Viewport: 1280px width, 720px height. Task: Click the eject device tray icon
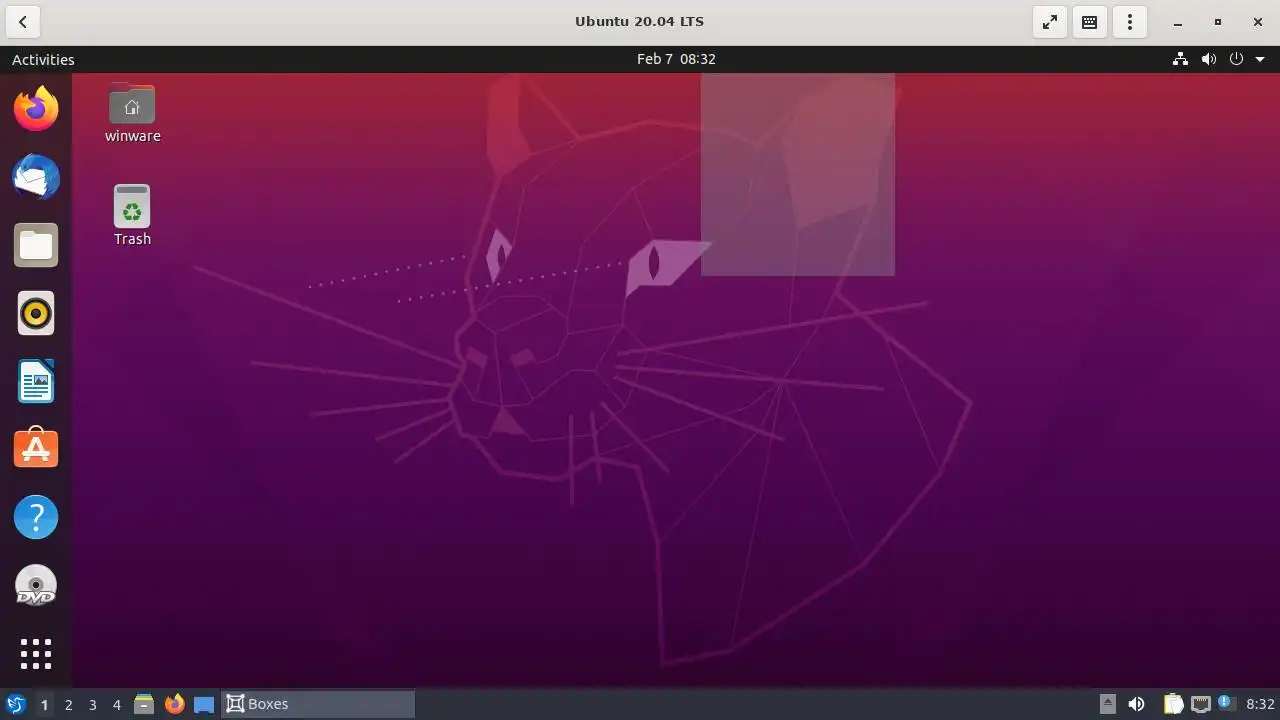(1108, 704)
